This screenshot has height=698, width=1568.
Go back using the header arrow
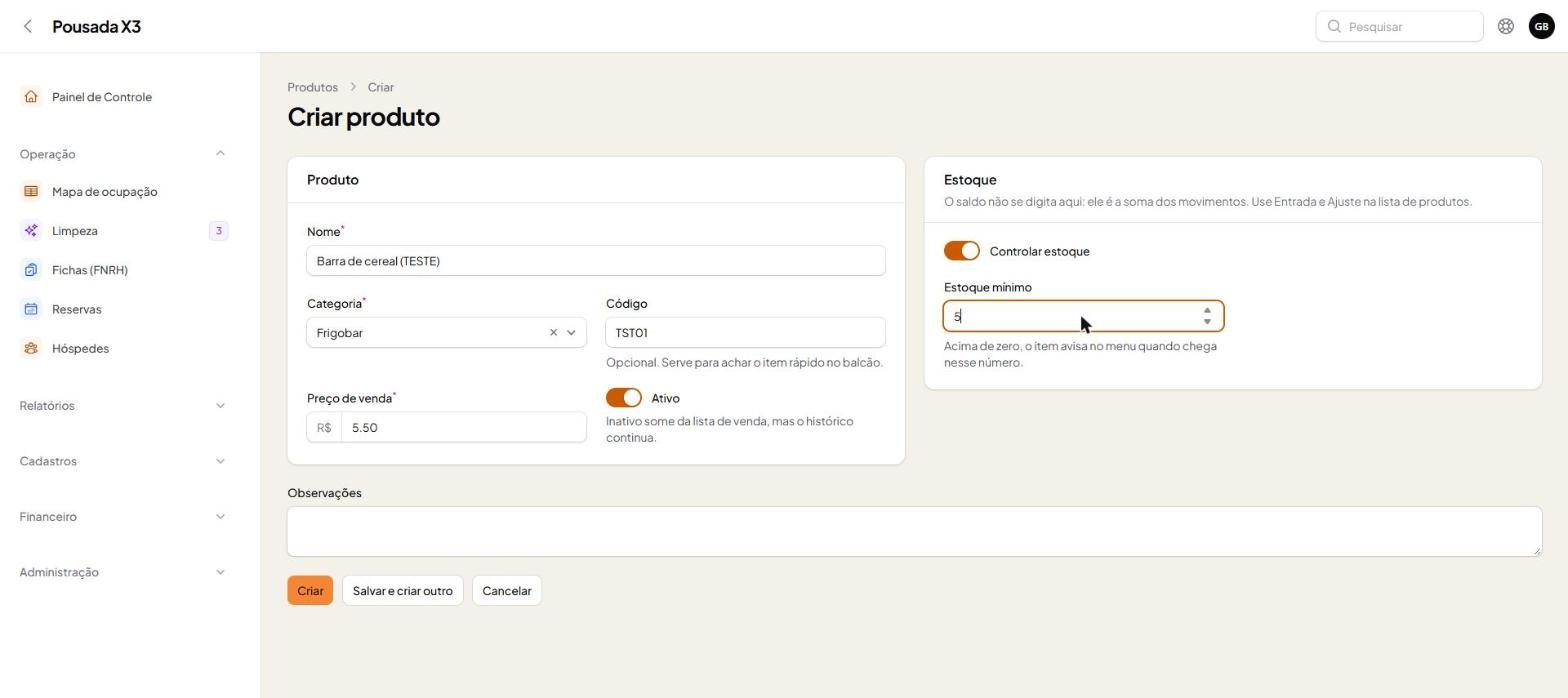click(x=28, y=27)
